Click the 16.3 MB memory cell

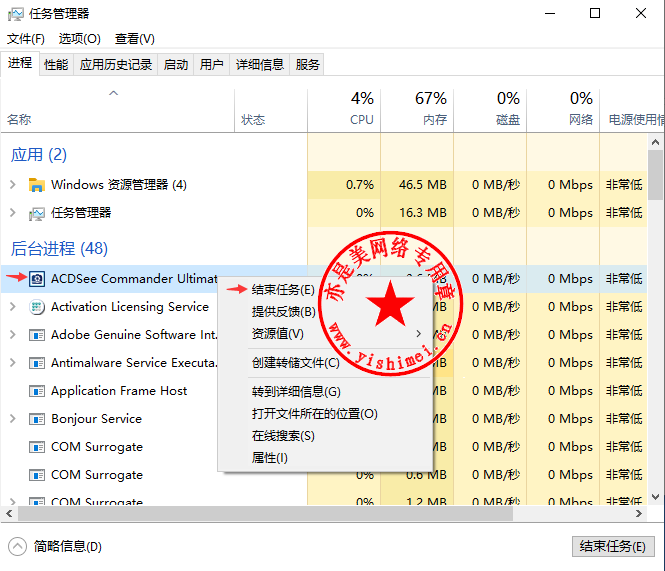pos(417,213)
